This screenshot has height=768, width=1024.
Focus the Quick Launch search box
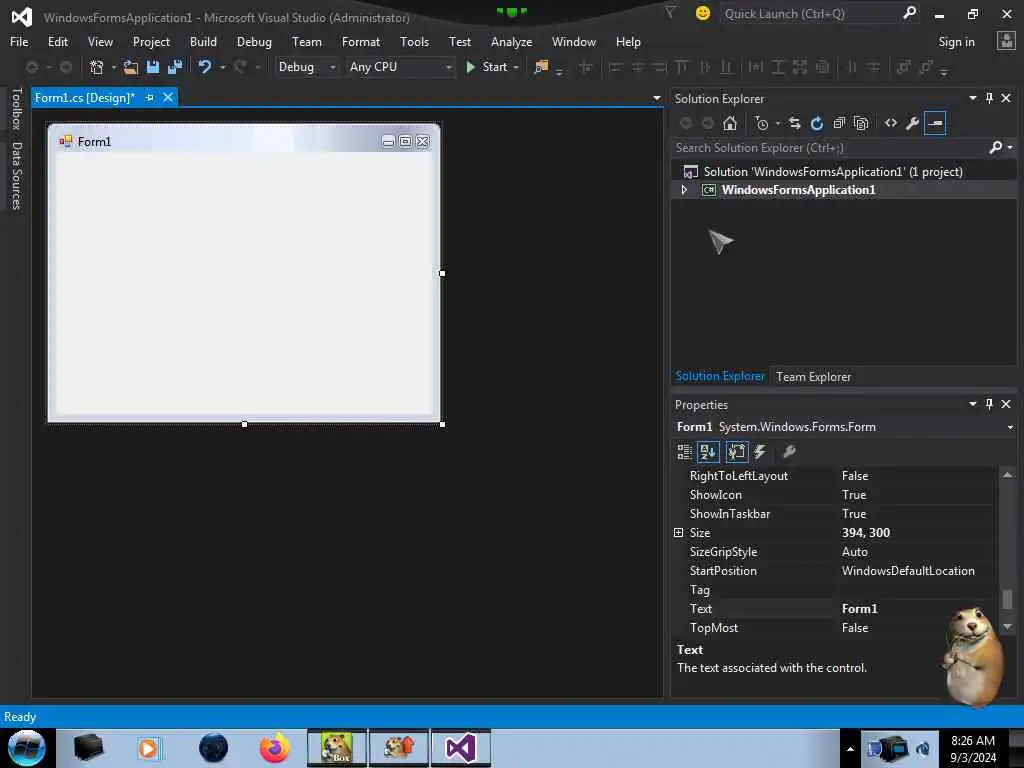tap(812, 14)
